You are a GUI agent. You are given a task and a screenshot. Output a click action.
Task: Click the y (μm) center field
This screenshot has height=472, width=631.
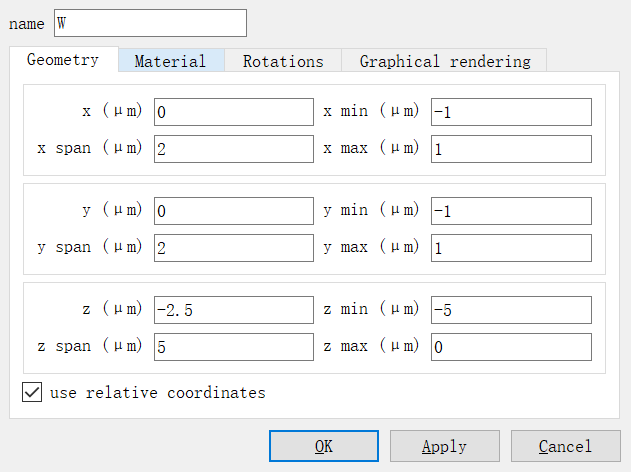tap(233, 211)
